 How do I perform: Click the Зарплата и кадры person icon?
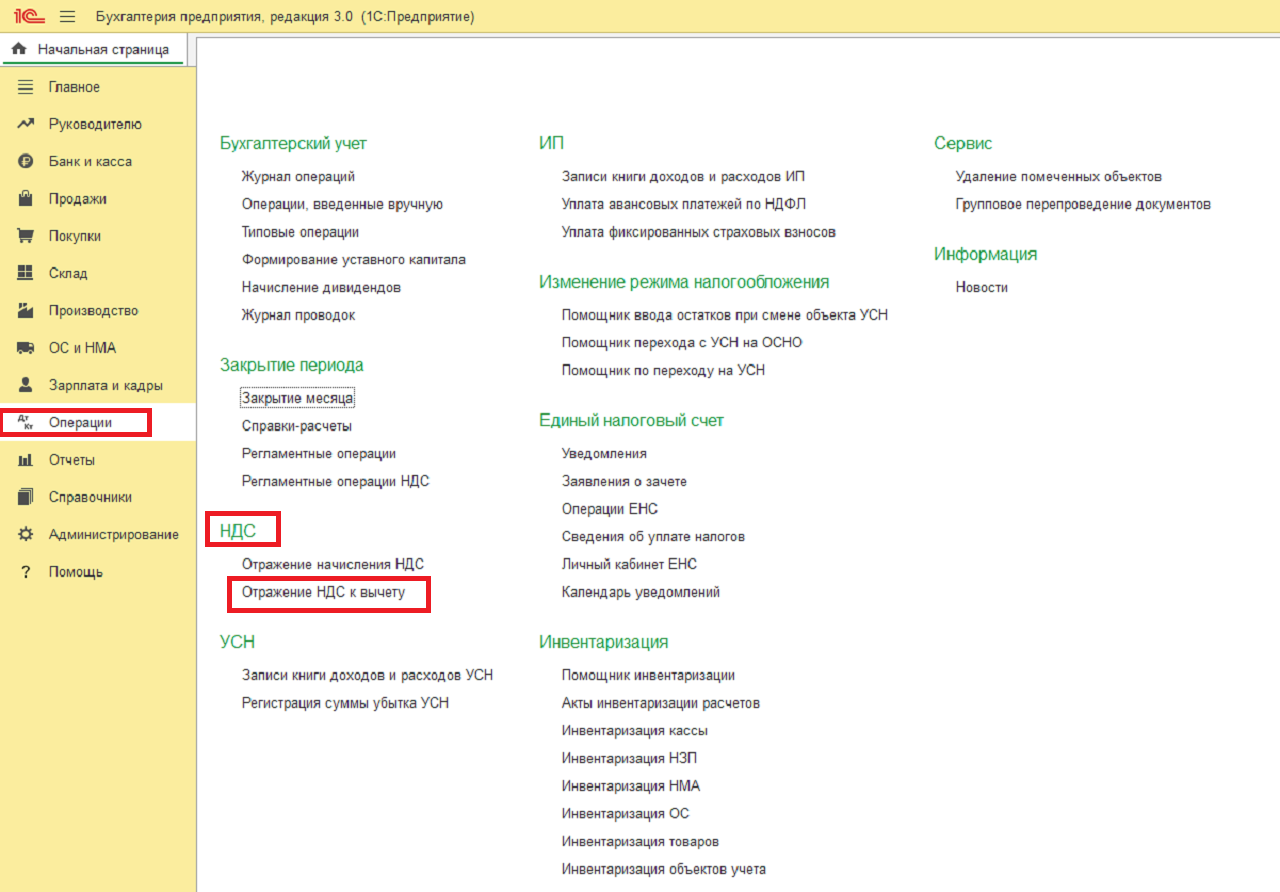26,385
